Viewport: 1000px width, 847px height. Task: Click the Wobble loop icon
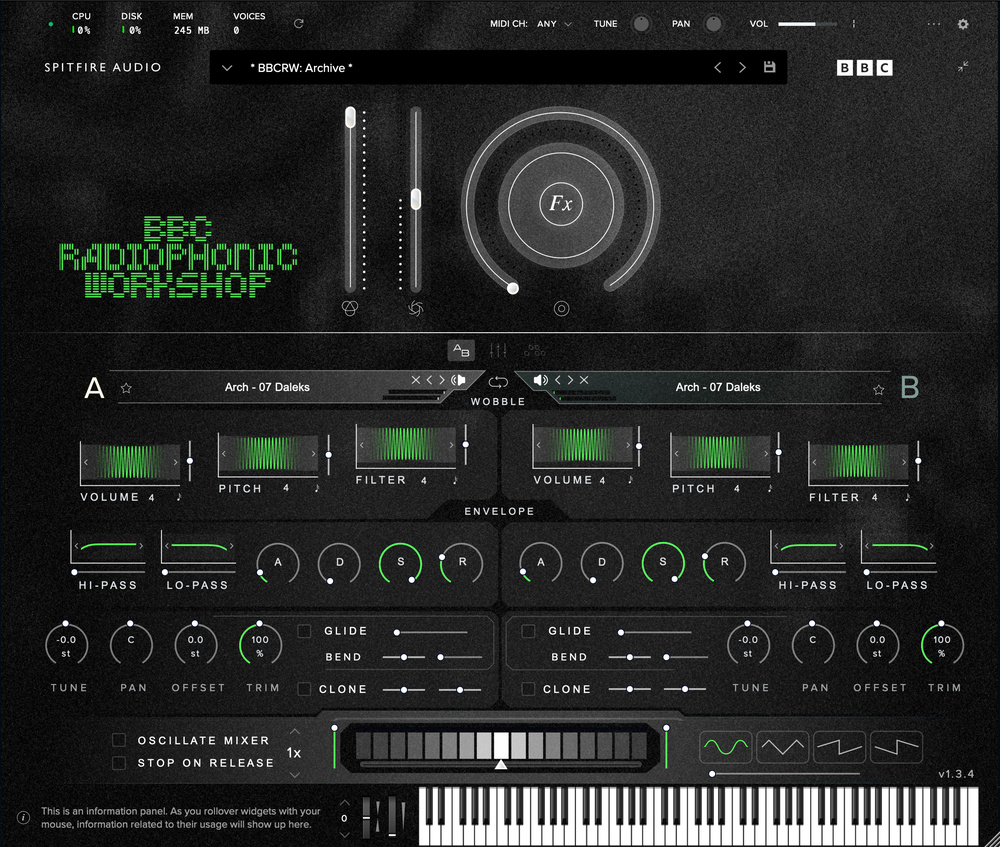coord(497,382)
